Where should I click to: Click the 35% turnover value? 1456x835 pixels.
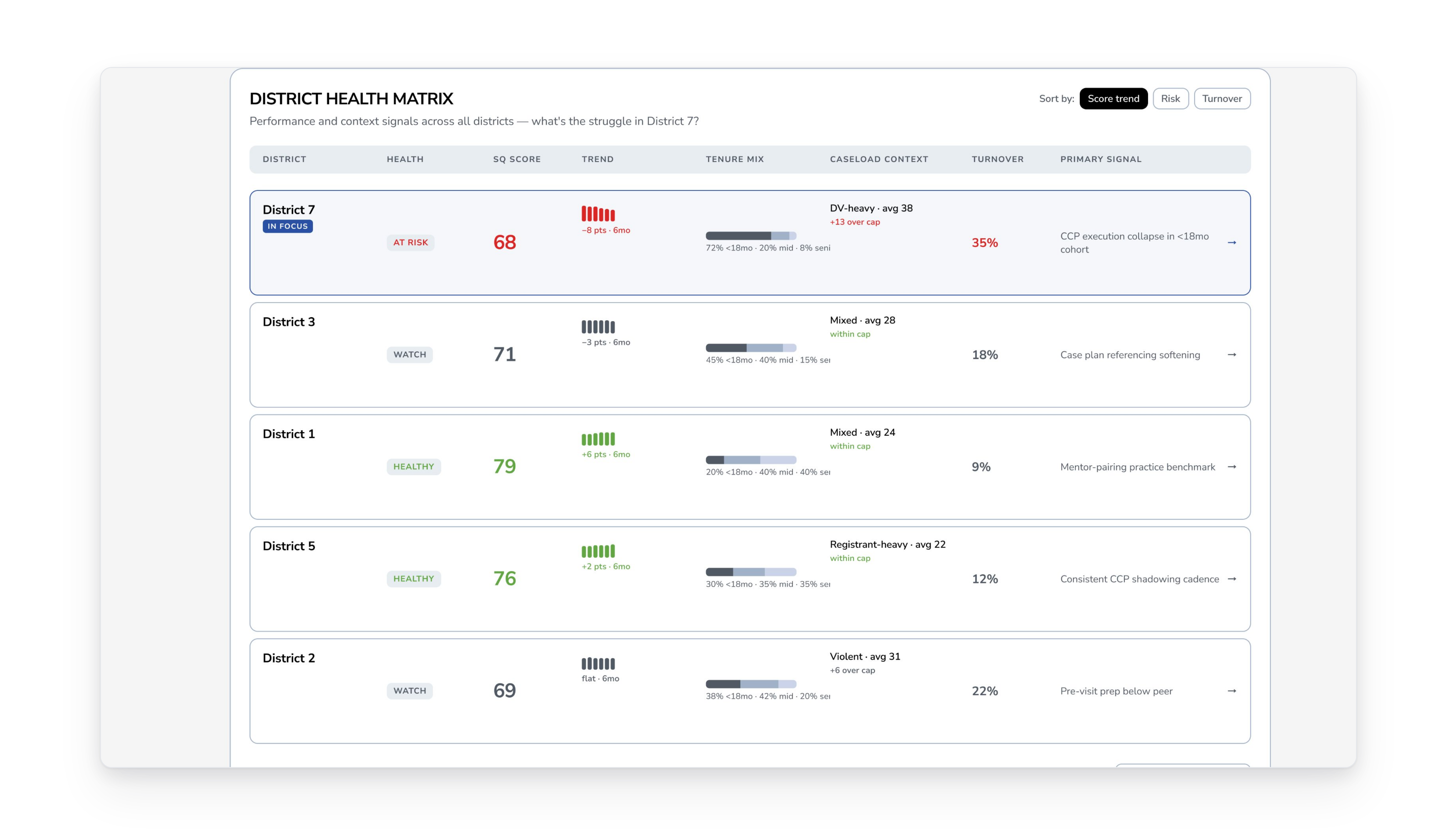click(984, 243)
